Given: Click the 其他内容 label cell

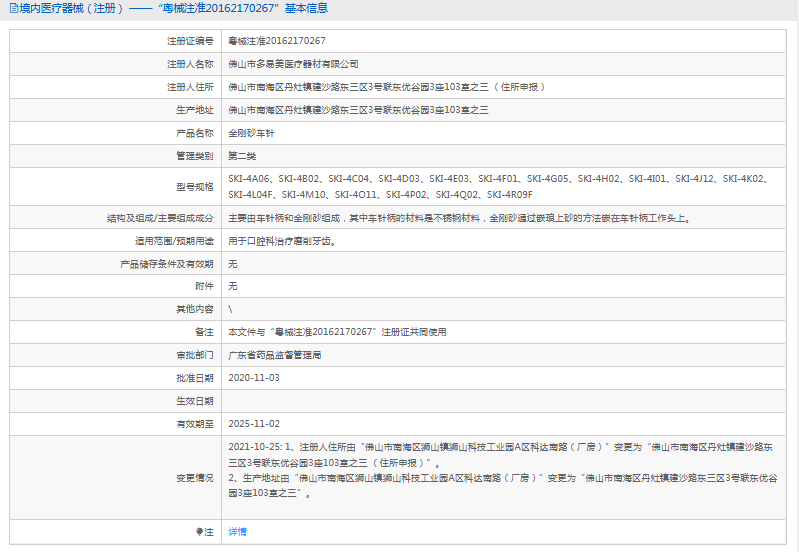Looking at the screenshot, I should pyautogui.click(x=116, y=309).
